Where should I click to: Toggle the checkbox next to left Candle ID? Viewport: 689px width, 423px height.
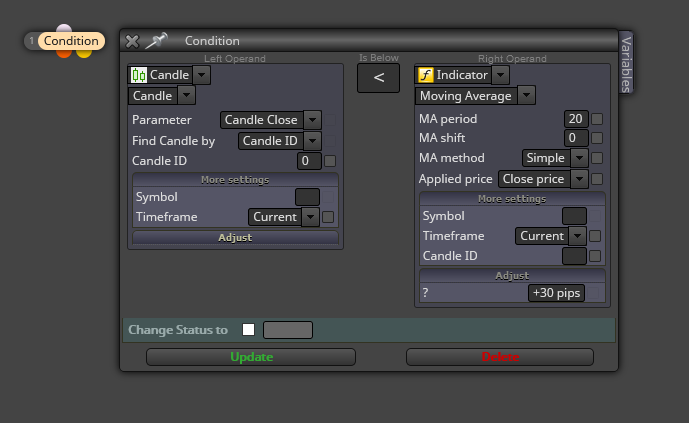pos(330,161)
